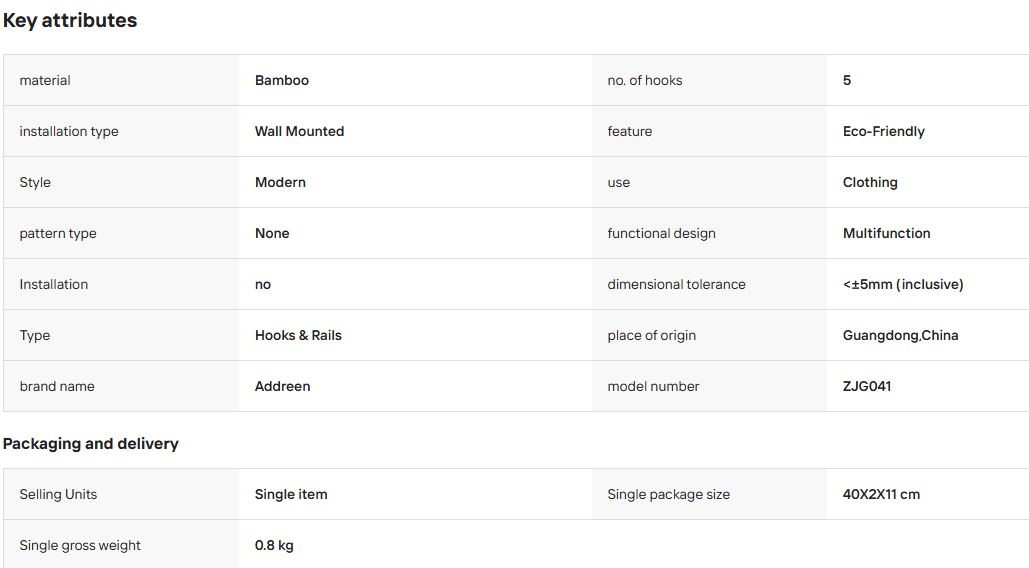
Task: Click the Eco-Friendly feature value
Action: point(883,131)
